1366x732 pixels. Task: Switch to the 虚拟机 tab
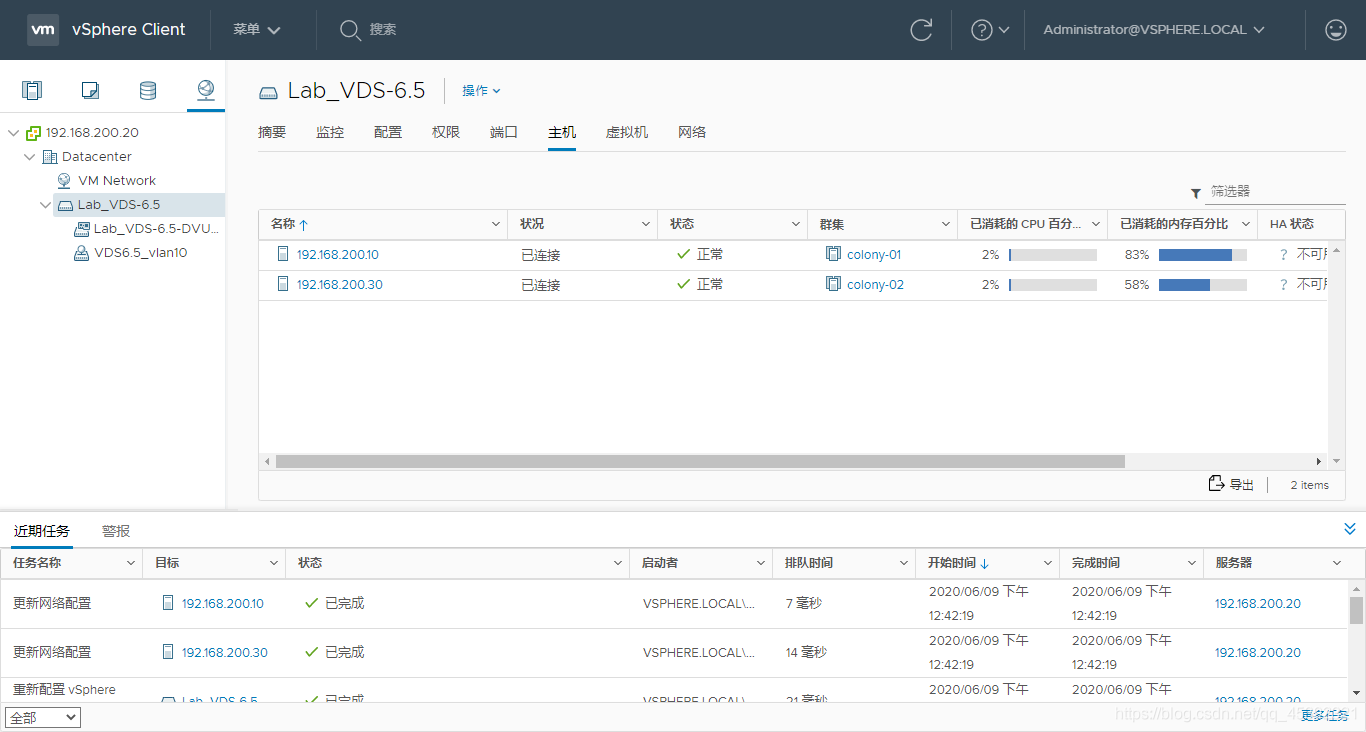pyautogui.click(x=627, y=132)
